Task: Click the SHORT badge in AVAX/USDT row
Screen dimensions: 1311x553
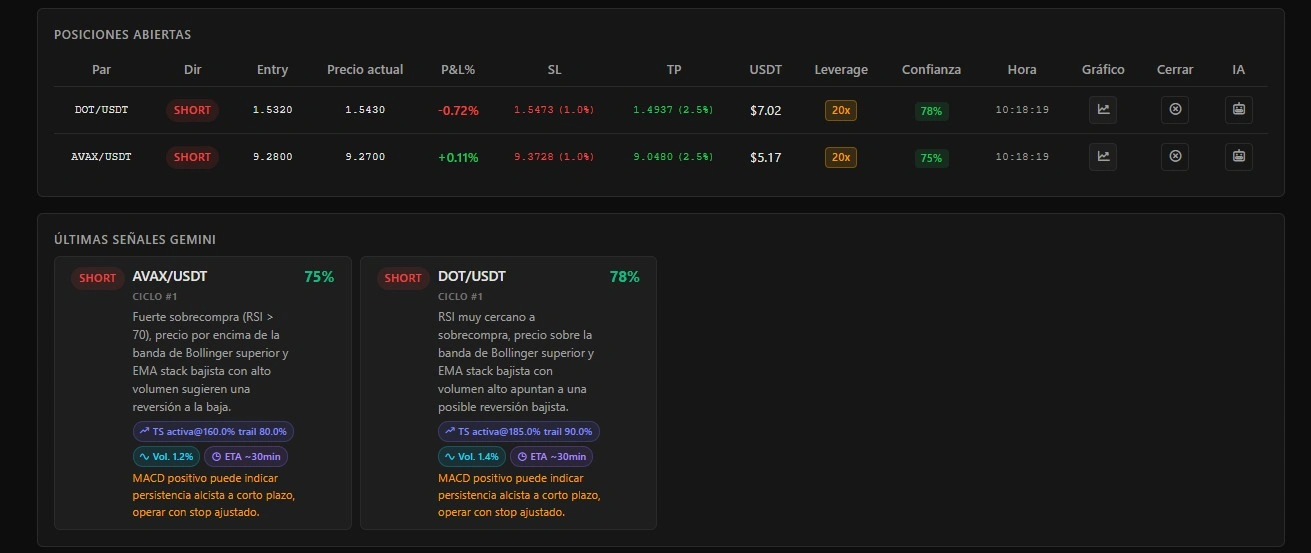Action: [192, 157]
